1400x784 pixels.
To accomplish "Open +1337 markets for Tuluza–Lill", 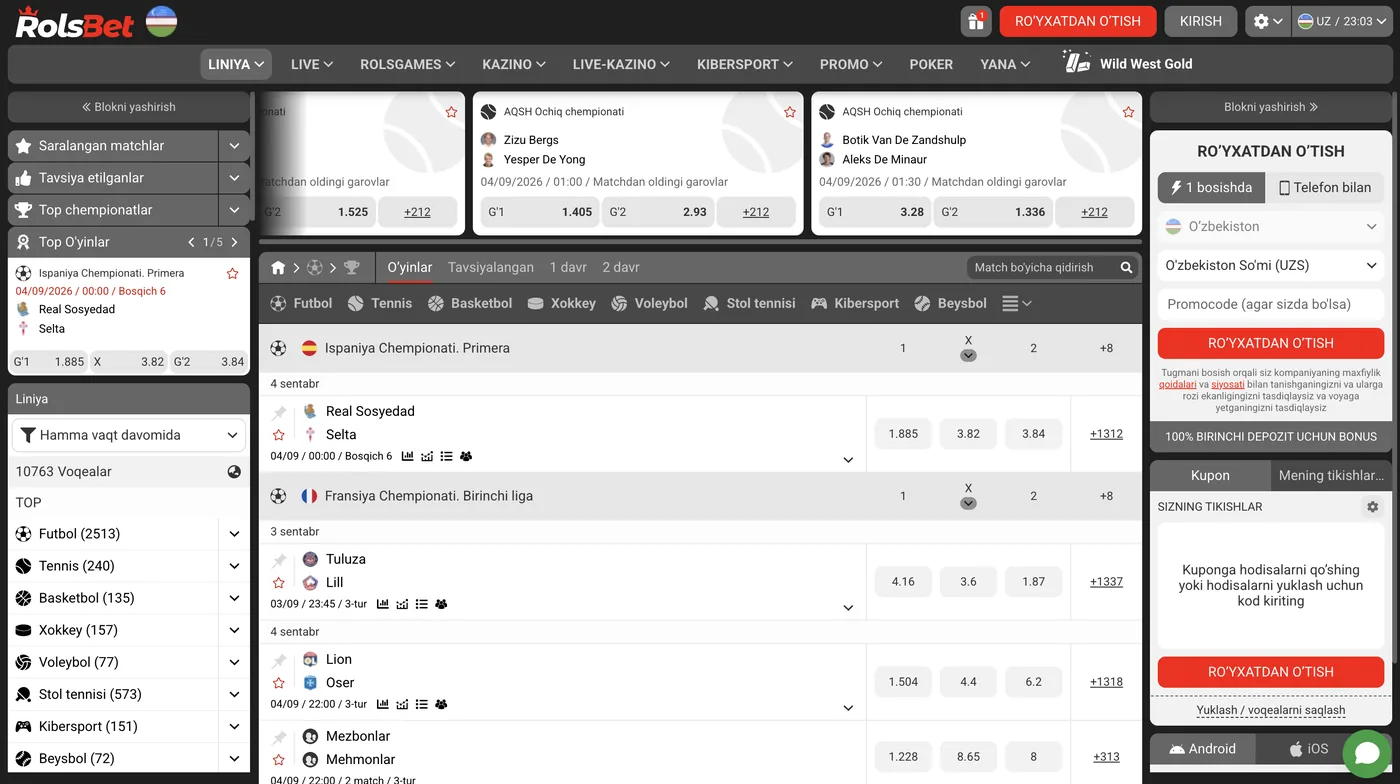I will [x=1106, y=582].
